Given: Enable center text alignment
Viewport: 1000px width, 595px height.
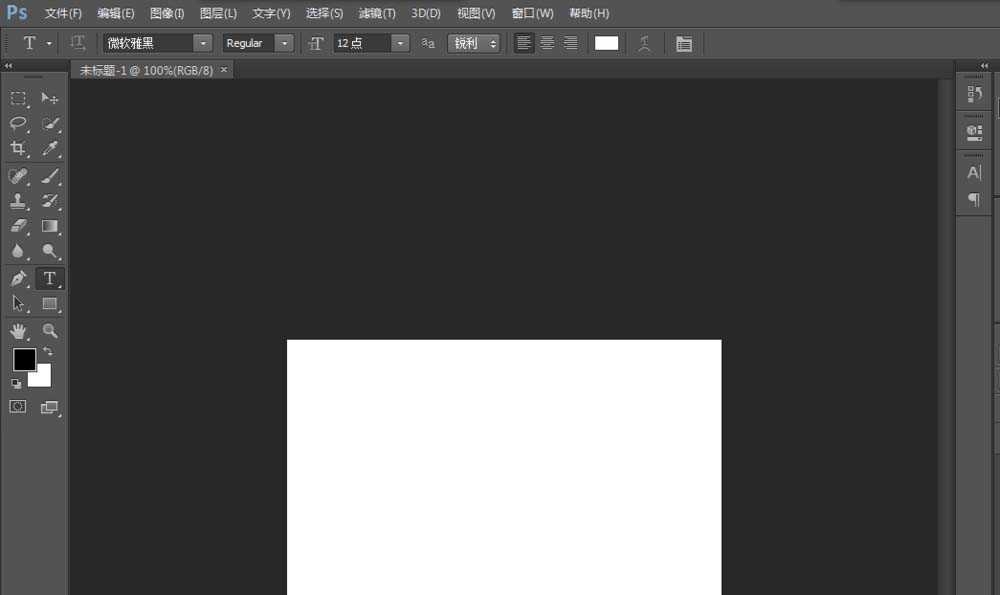Looking at the screenshot, I should coord(547,43).
